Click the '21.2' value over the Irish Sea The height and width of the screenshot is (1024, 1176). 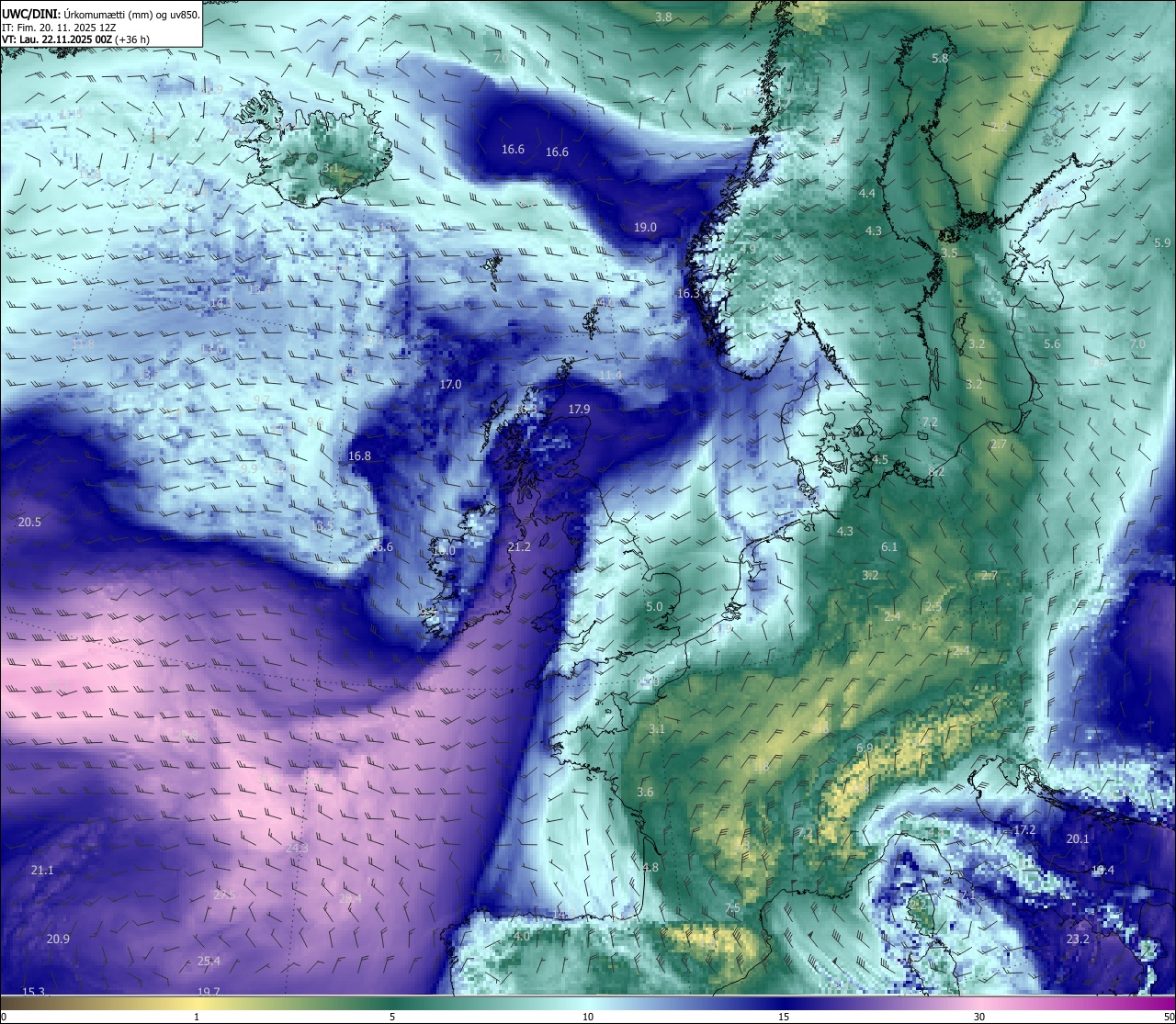(519, 546)
